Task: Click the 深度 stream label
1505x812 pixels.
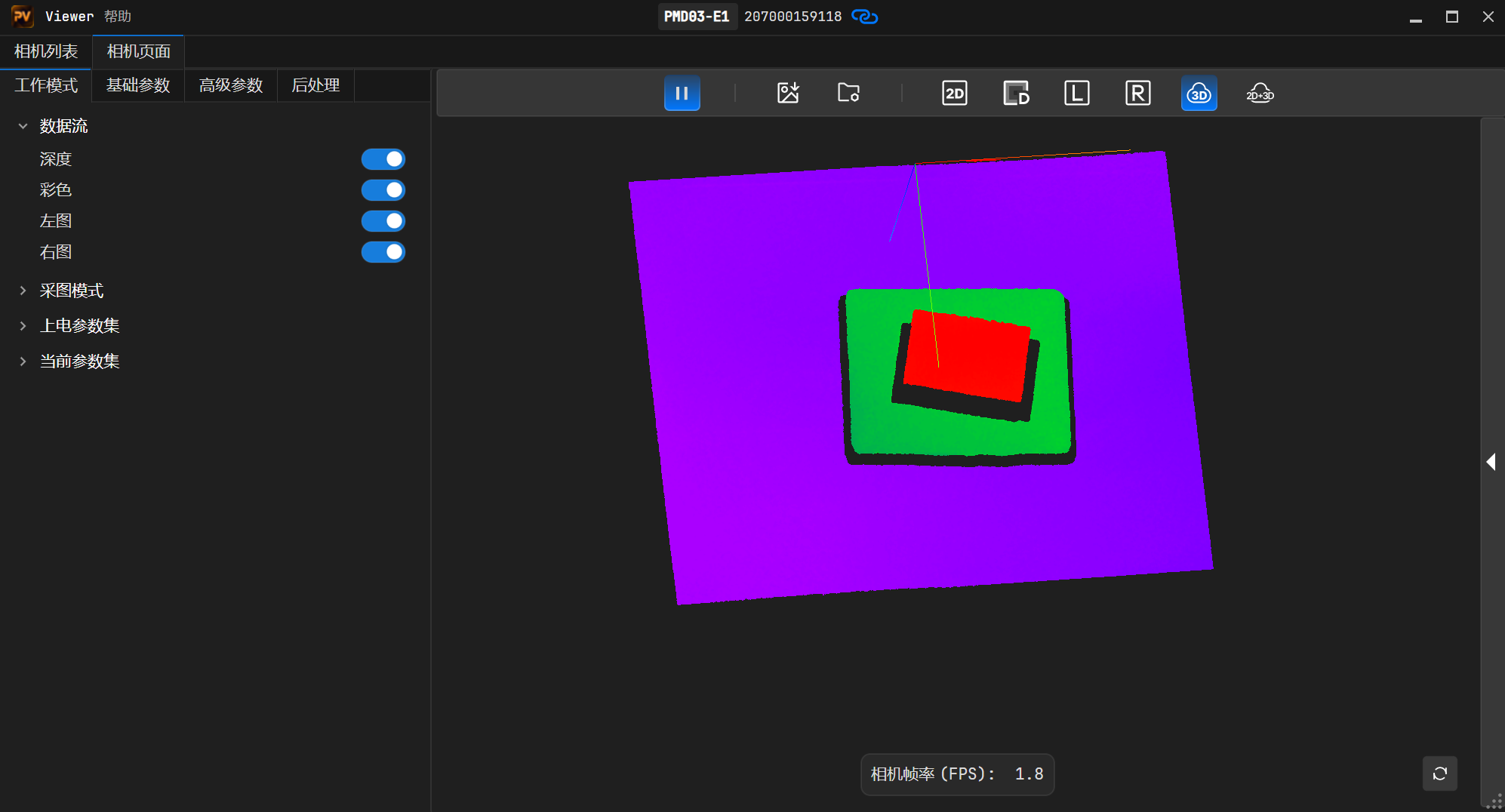Action: [56, 159]
